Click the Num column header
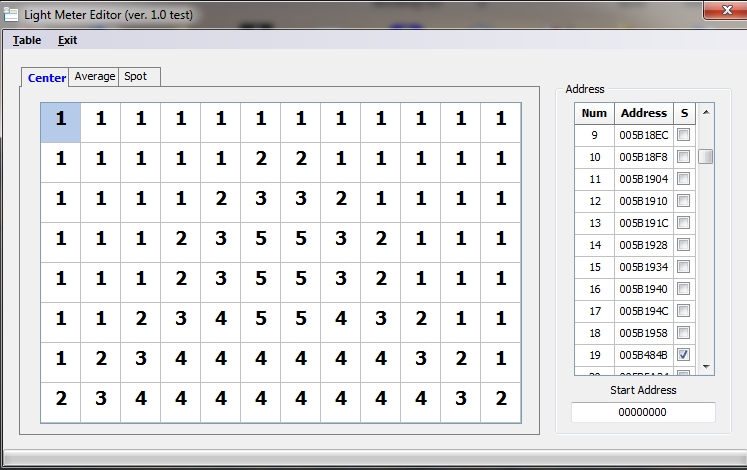The height and width of the screenshot is (470, 747). tap(594, 113)
